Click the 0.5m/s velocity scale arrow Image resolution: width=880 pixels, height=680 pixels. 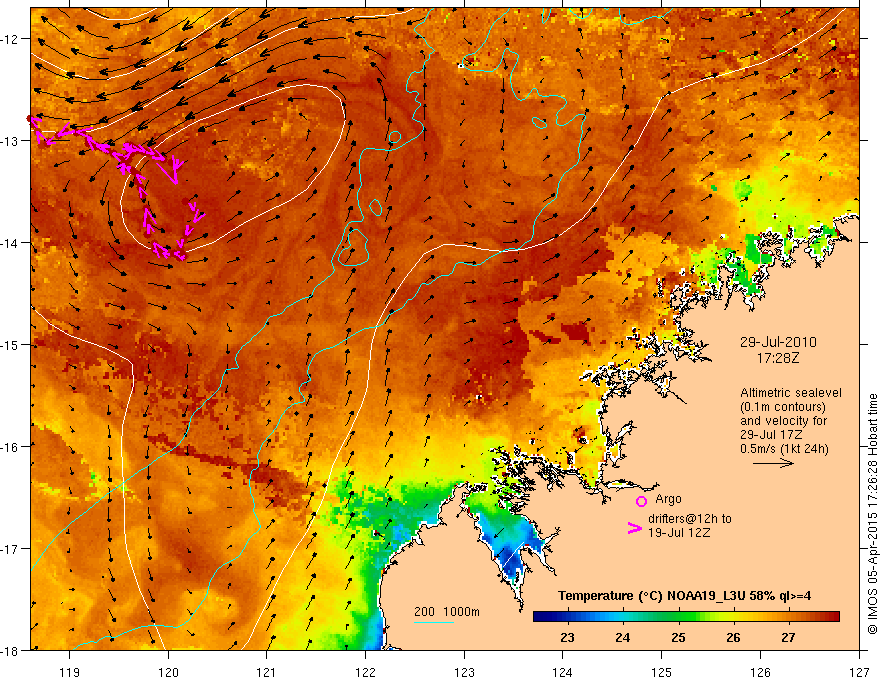[773, 463]
